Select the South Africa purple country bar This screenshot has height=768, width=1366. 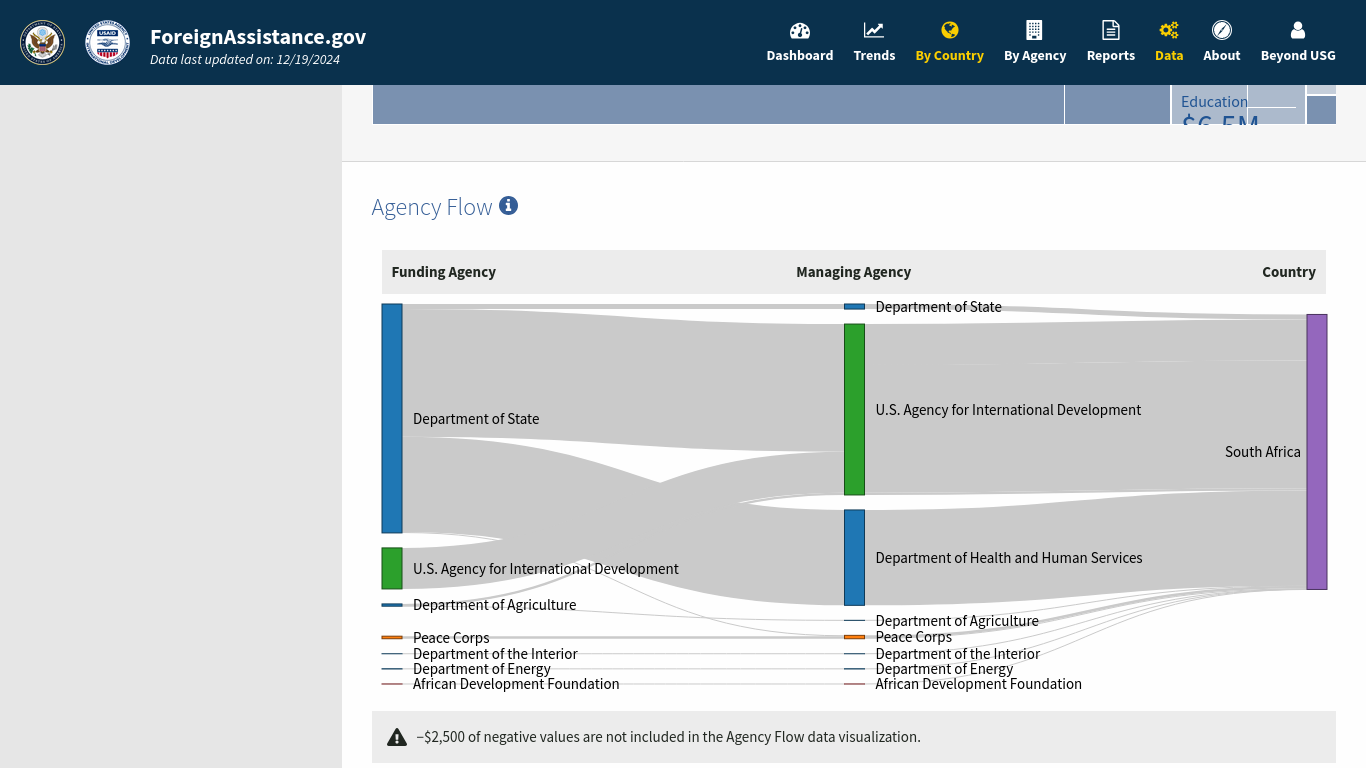[x=1317, y=452]
